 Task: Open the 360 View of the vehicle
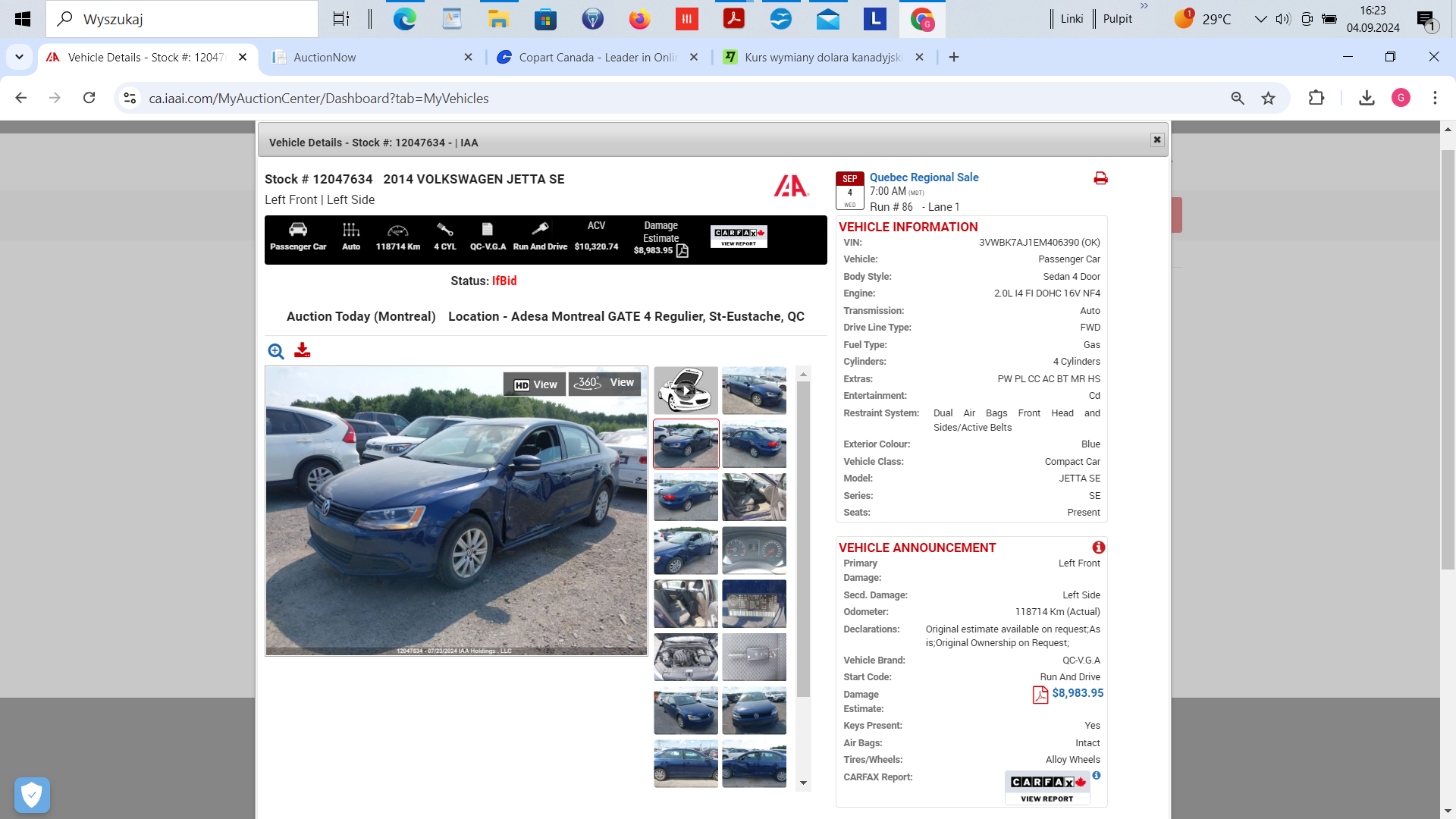tap(604, 383)
